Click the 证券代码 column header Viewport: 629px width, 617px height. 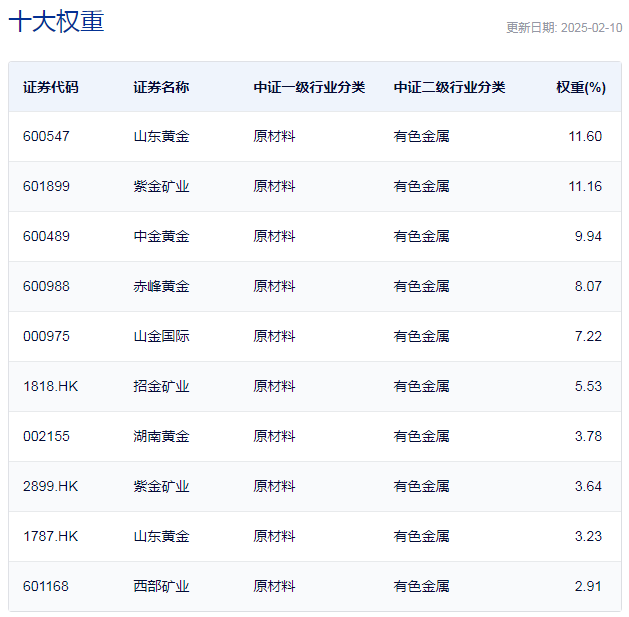[x=51, y=87]
